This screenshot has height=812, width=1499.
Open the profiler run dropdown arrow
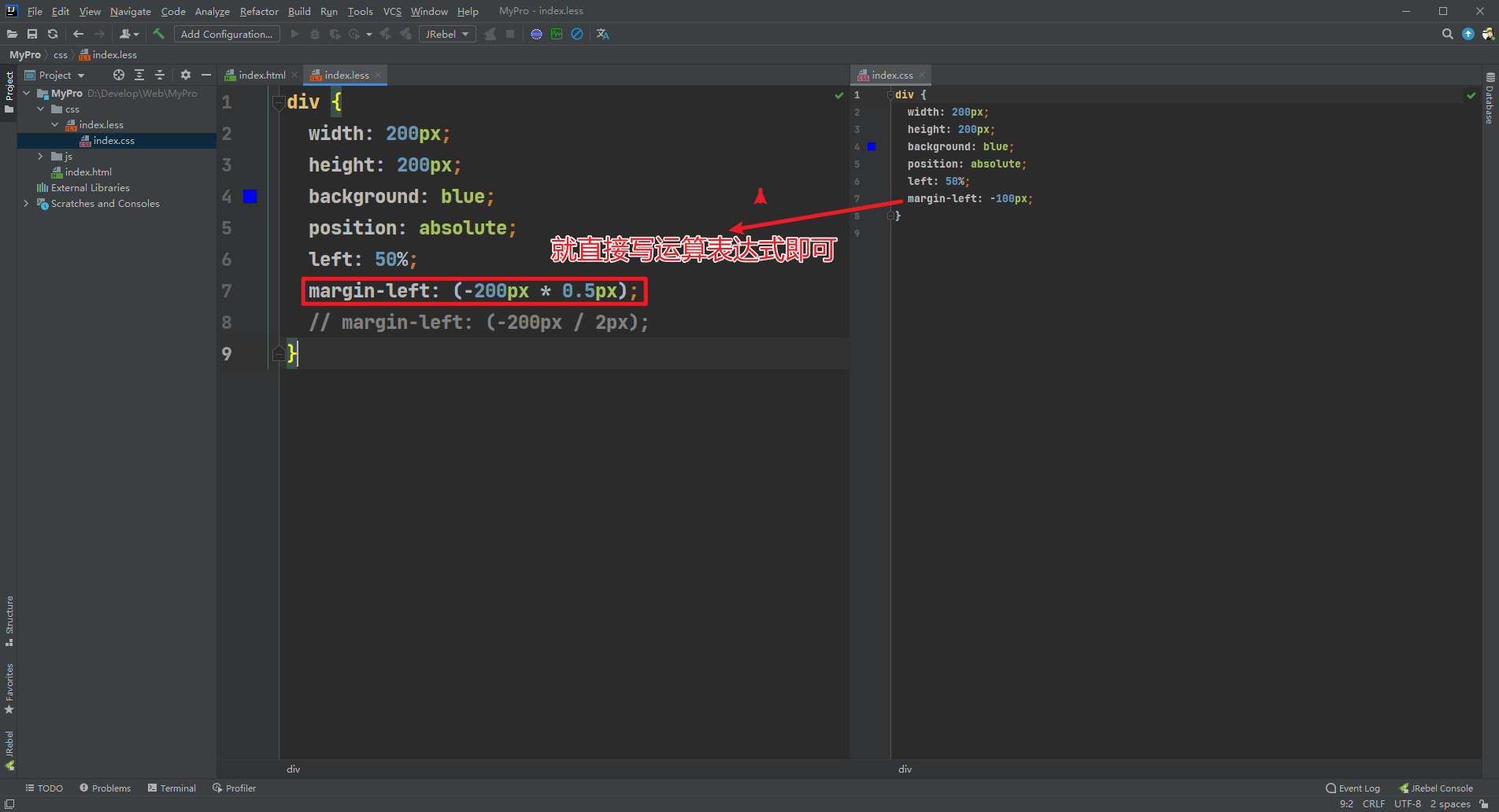click(x=369, y=34)
